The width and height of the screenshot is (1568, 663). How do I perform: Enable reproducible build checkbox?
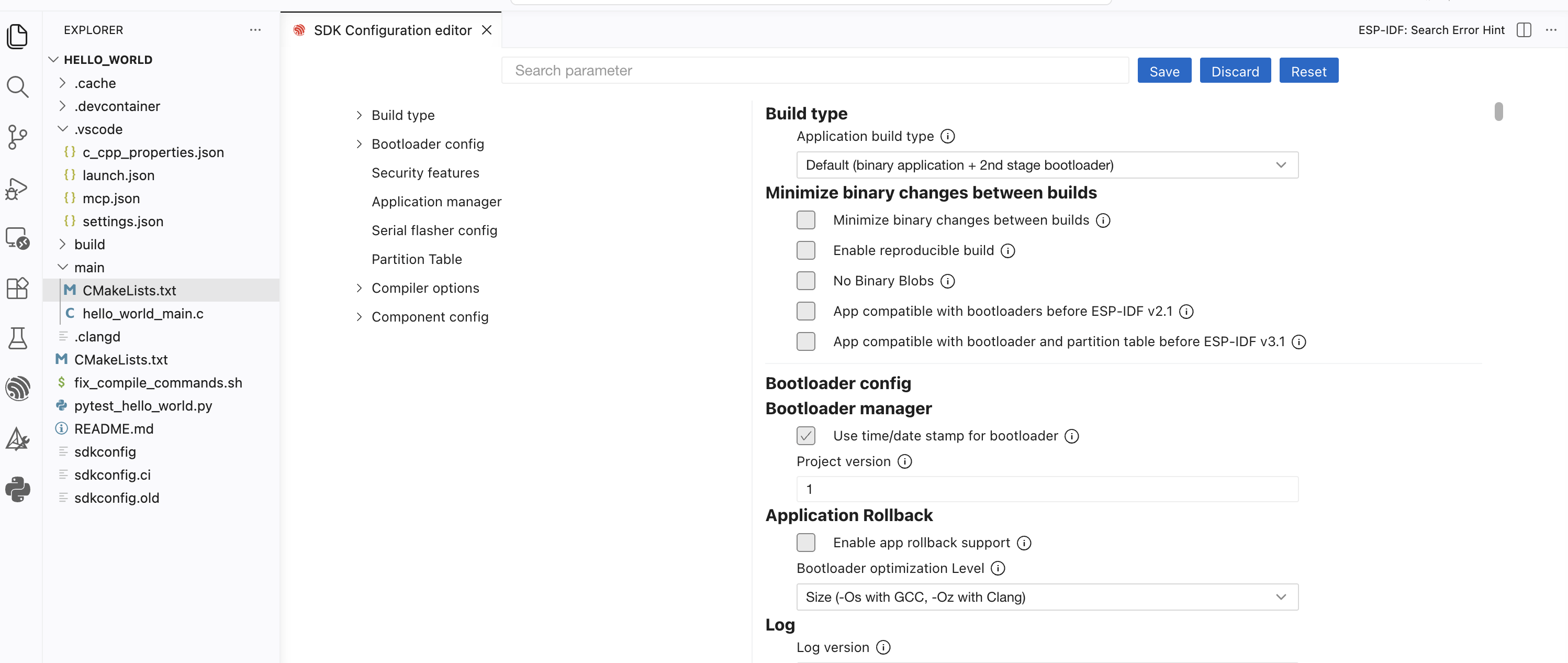point(805,250)
